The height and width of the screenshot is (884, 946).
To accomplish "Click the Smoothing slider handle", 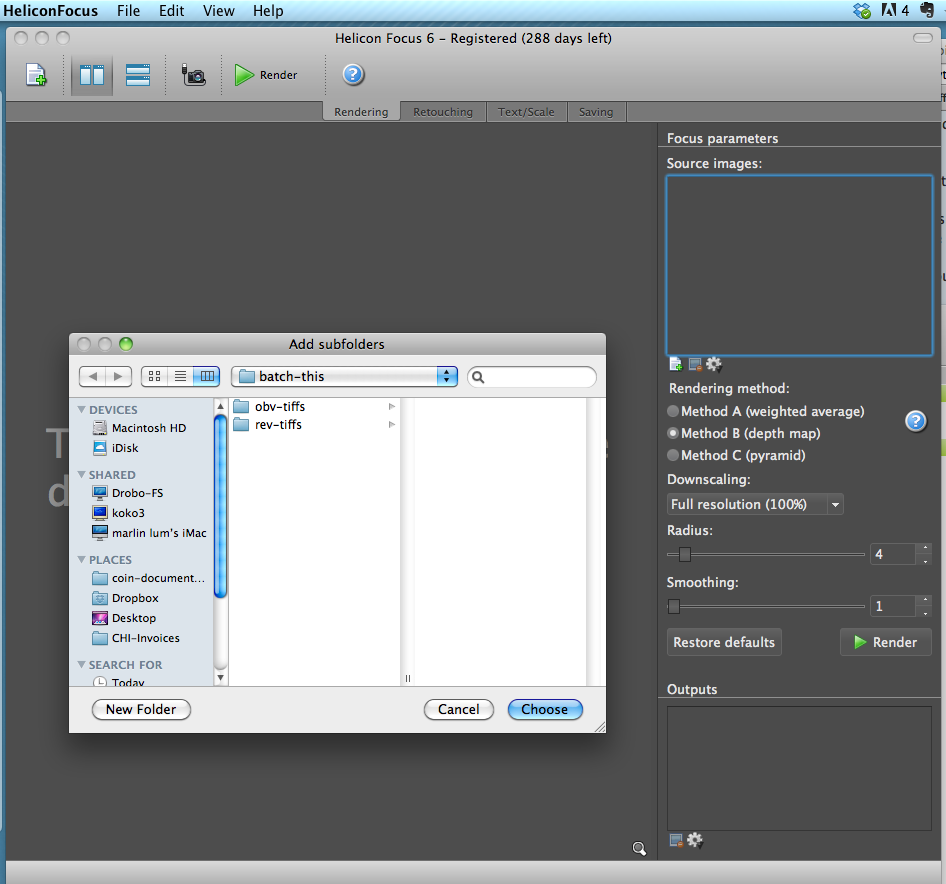I will click(674, 606).
